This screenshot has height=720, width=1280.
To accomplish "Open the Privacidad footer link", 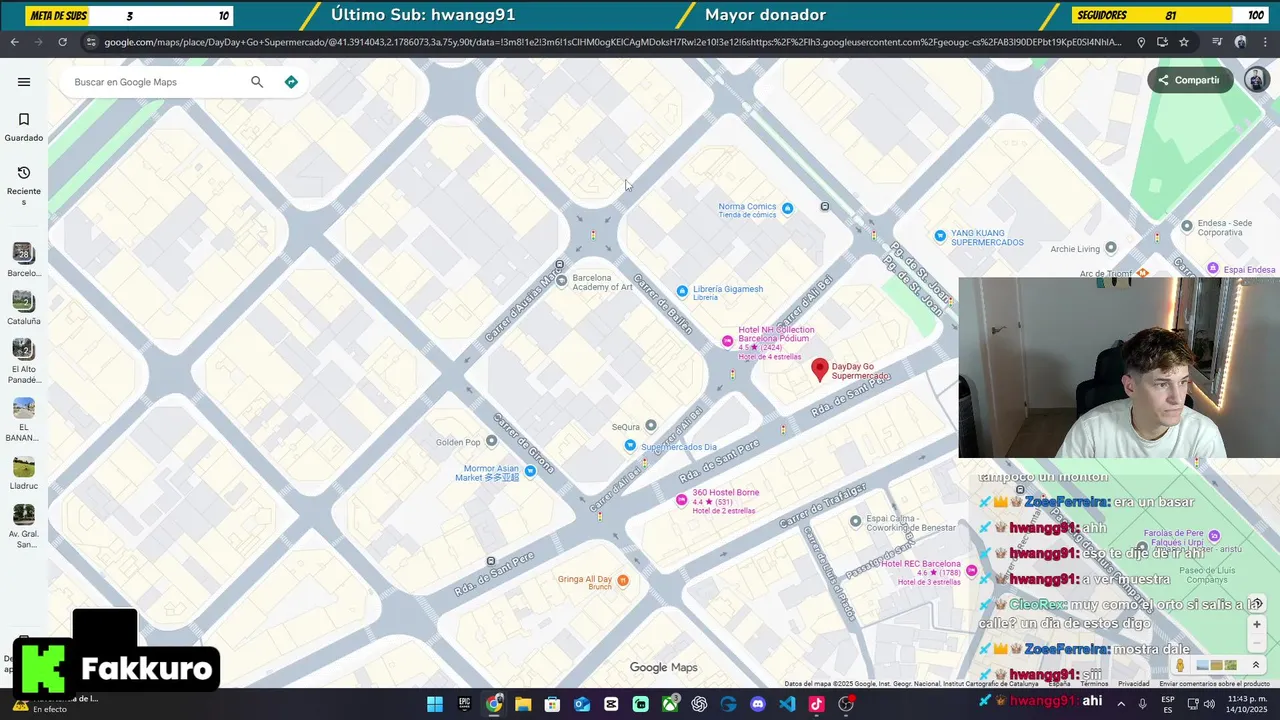I will (x=1133, y=684).
